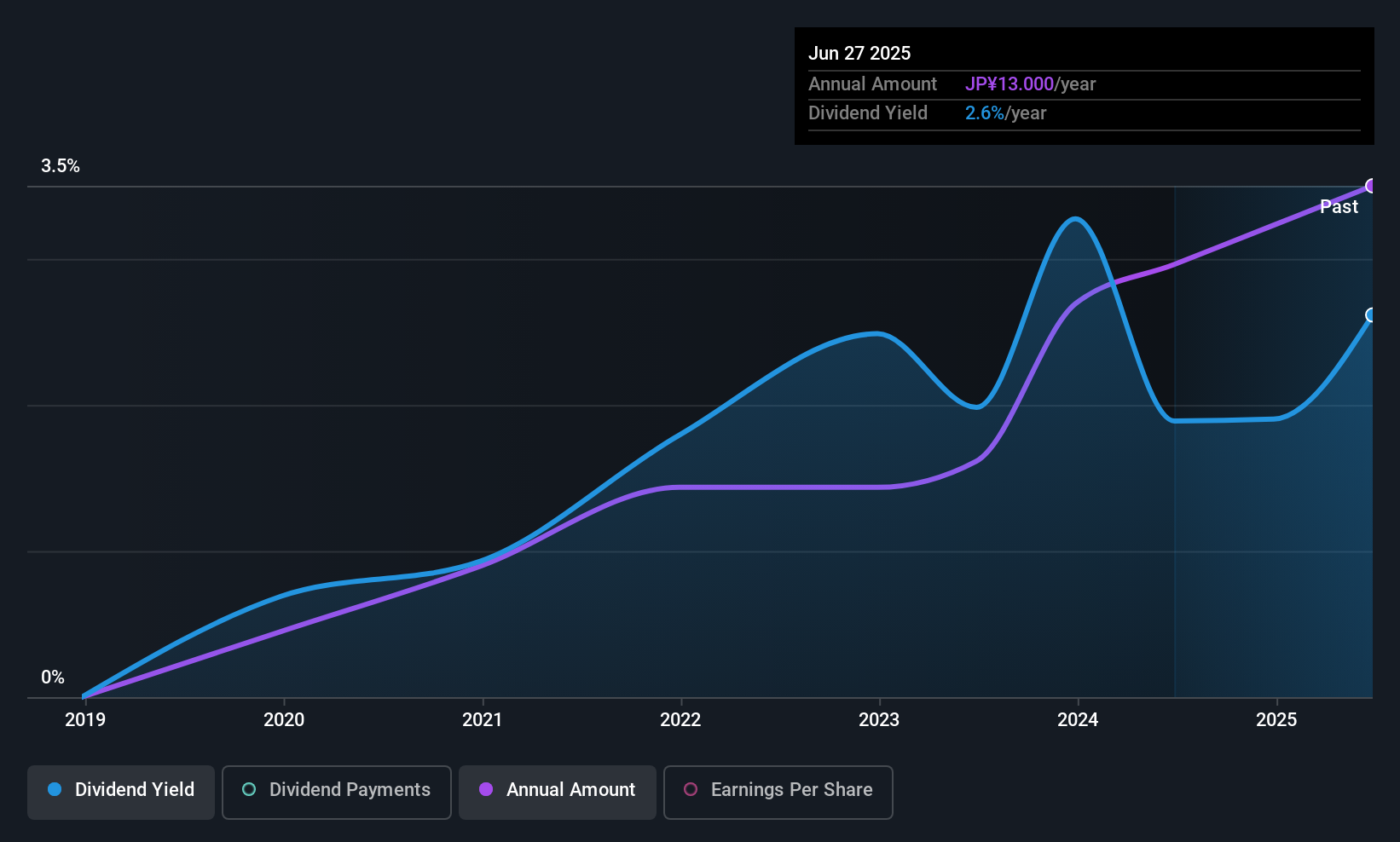Click the blue endpoint marker on Dividend Yield line
The width and height of the screenshot is (1400, 842).
click(1371, 315)
